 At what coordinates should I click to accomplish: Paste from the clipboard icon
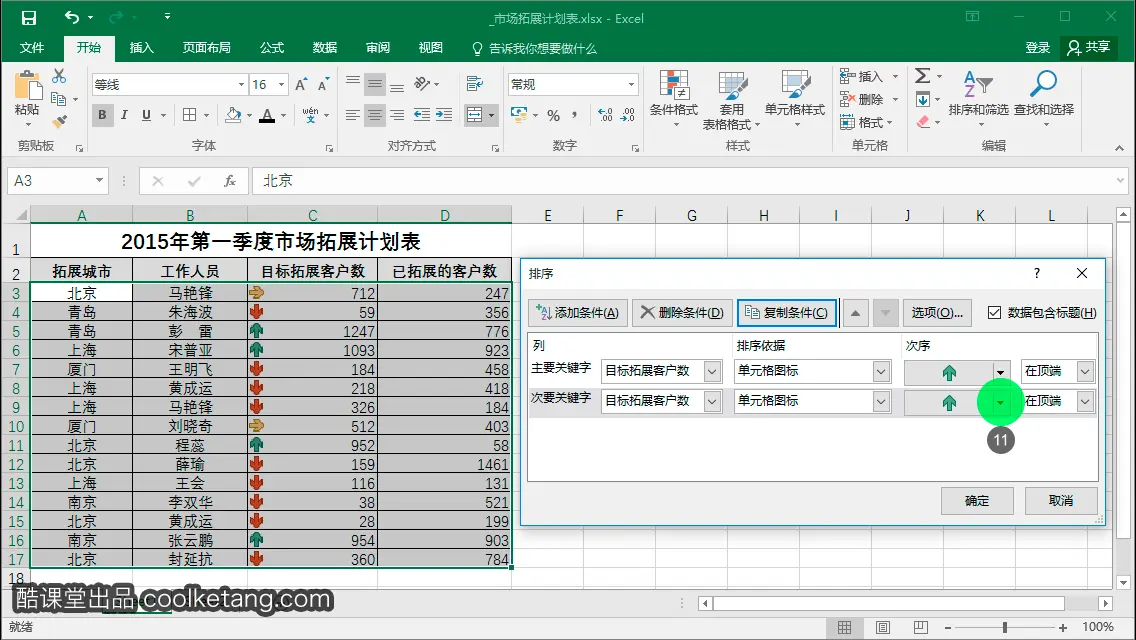(x=28, y=87)
